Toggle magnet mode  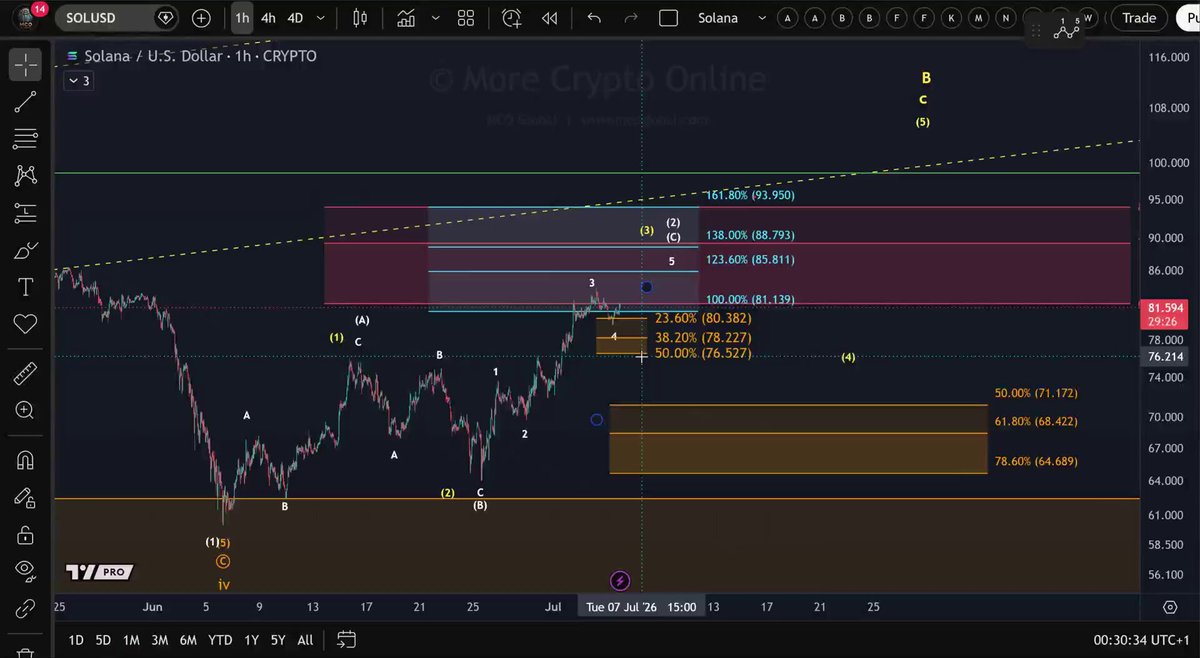26,461
